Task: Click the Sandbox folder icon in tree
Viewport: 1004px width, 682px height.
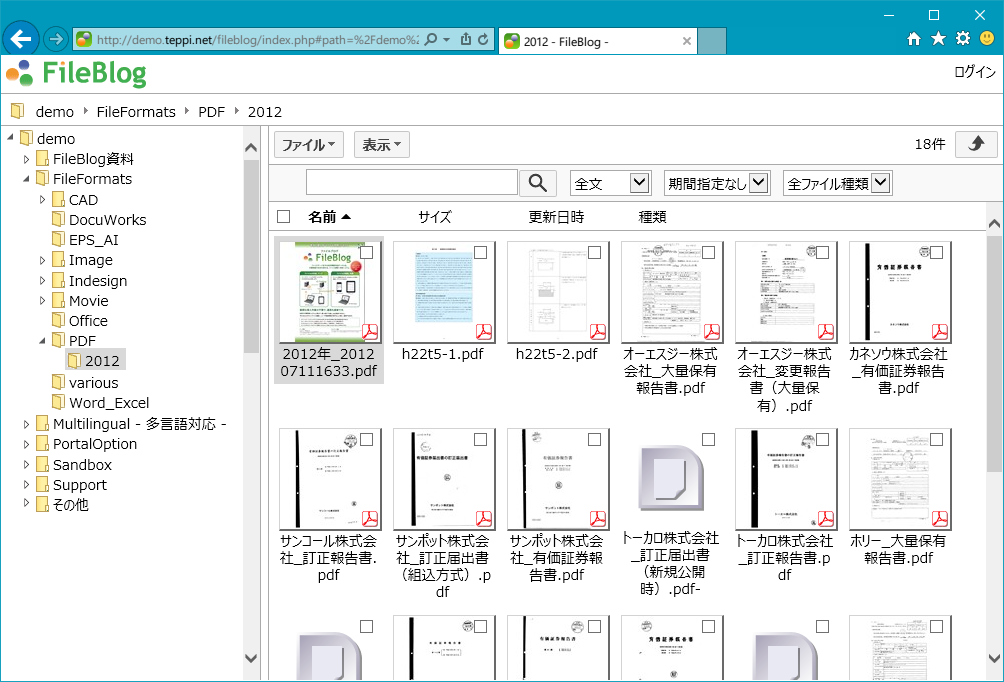Action: (x=42, y=464)
